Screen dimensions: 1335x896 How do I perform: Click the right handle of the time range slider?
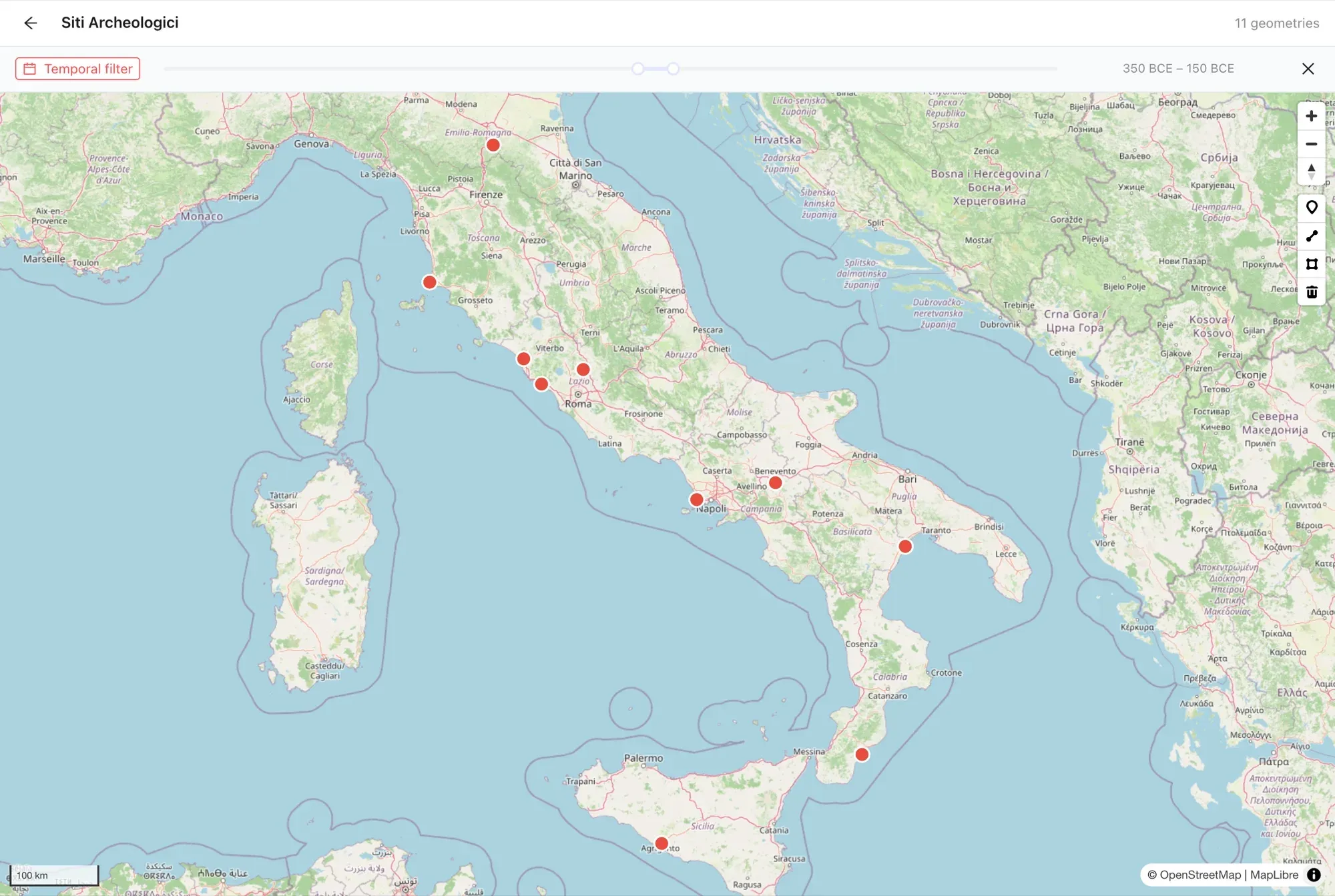click(x=673, y=69)
